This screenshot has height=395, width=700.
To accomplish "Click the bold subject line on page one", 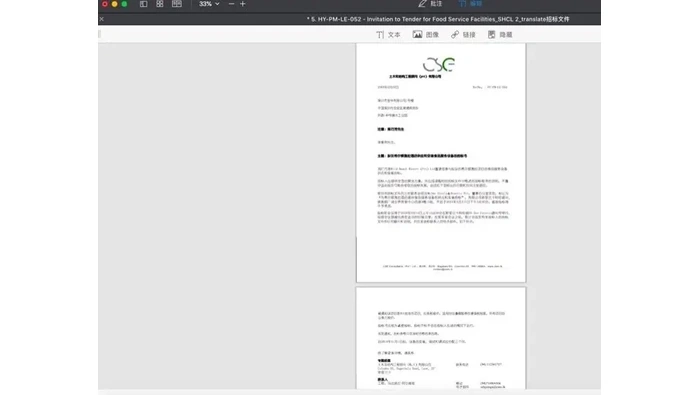I will 422,156.
